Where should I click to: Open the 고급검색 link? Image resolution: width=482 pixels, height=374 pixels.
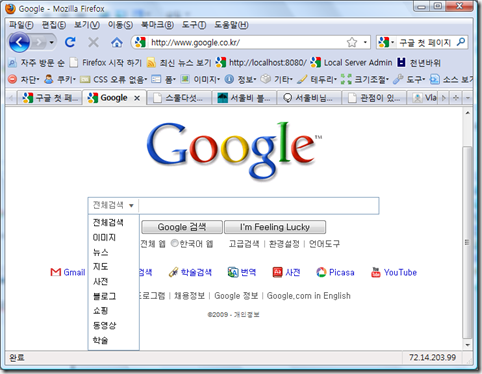click(244, 244)
